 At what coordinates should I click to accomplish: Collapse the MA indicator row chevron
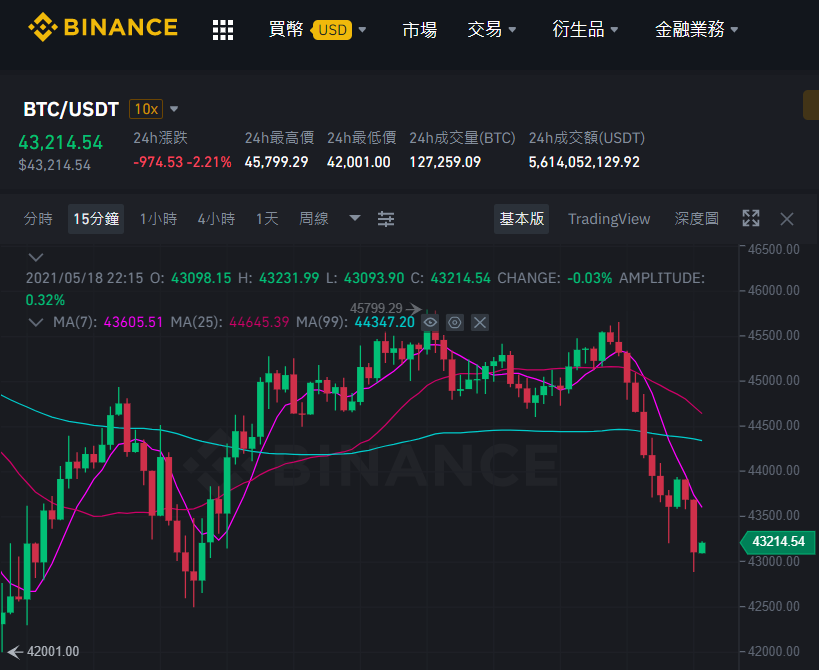36,322
